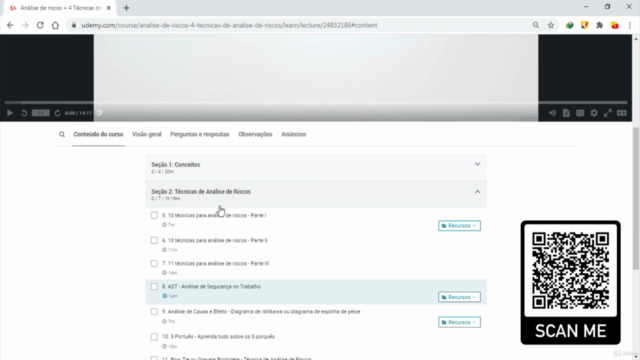Toggle expanded theater view icon
This screenshot has height=360, width=640.
coord(622,113)
